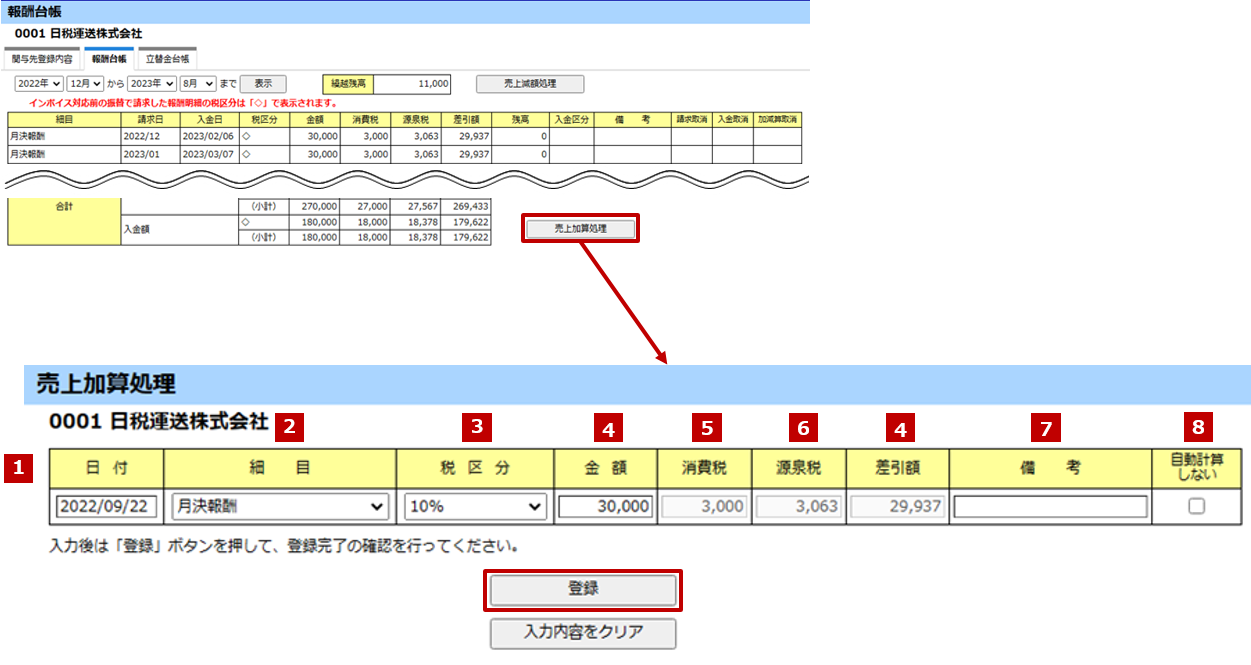Screen dimensions: 1251x665
Task: Click the empty 備考 text field
Action: (x=1050, y=507)
